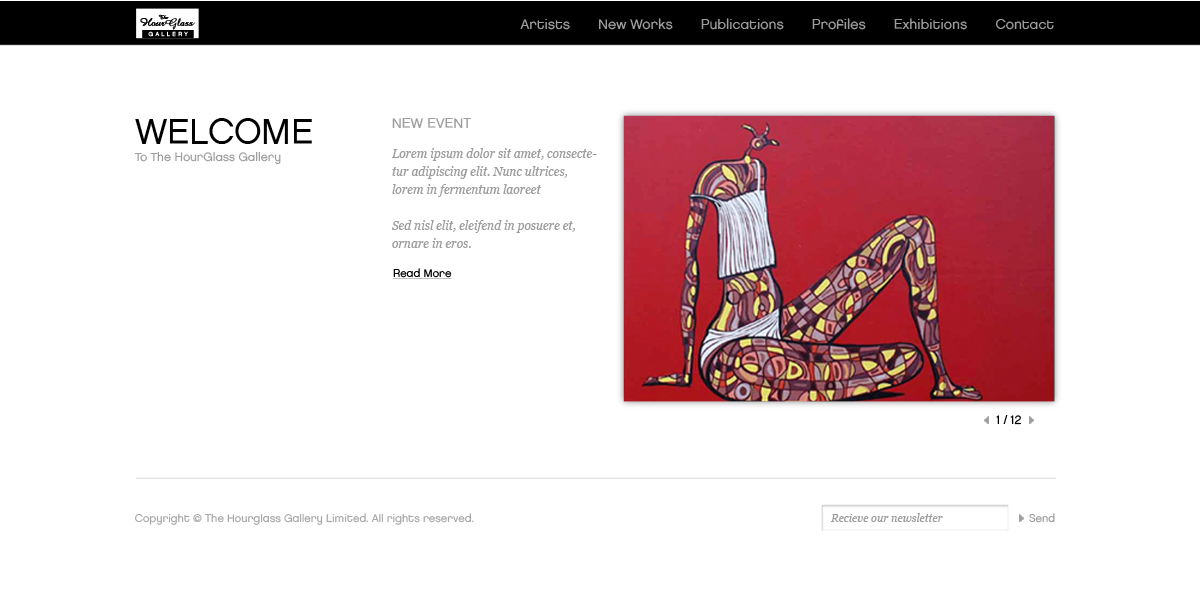1200x590 pixels.
Task: Click the copyright notice text
Action: [304, 518]
